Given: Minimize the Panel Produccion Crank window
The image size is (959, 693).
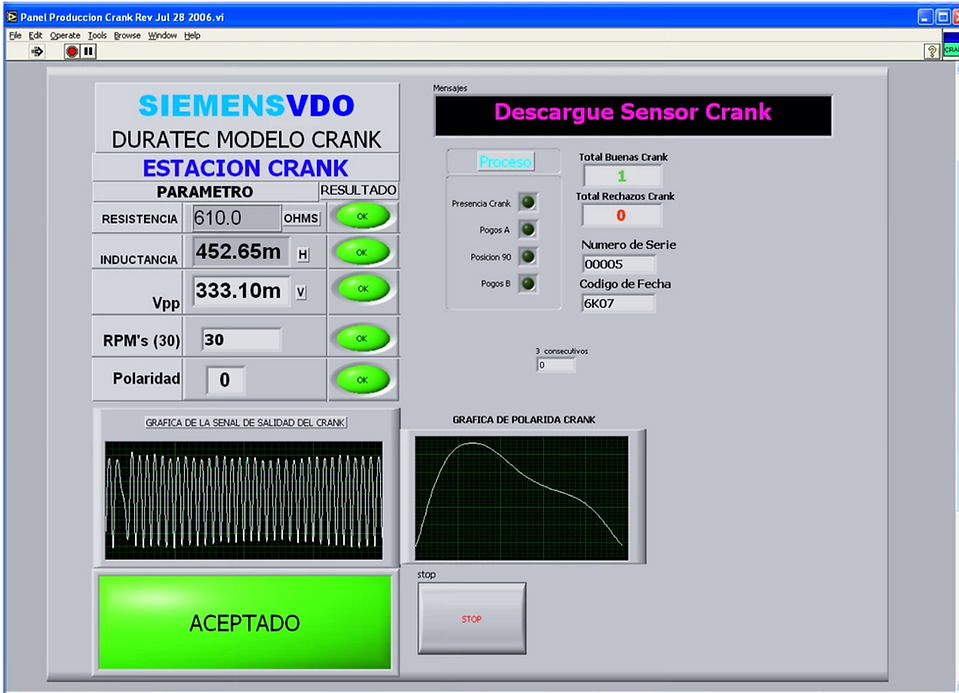Looking at the screenshot, I should click(925, 17).
